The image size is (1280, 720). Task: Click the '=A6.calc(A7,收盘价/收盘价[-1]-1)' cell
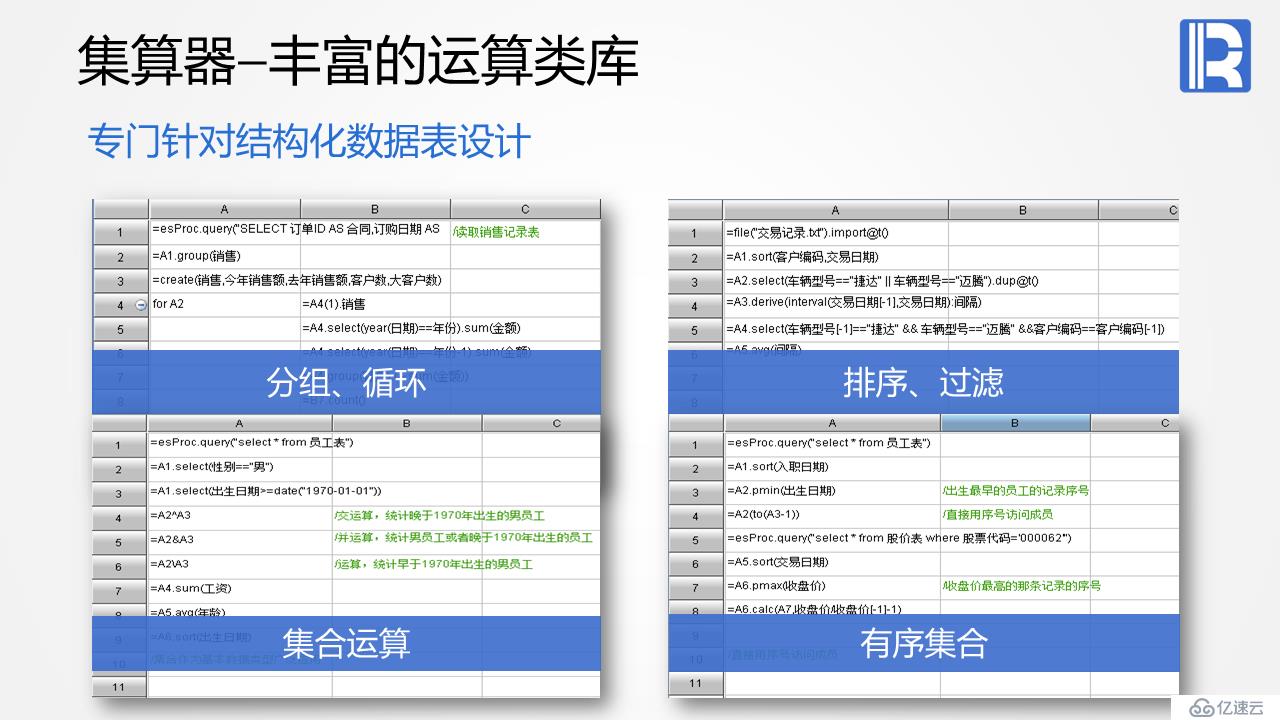pyautogui.click(x=832, y=608)
